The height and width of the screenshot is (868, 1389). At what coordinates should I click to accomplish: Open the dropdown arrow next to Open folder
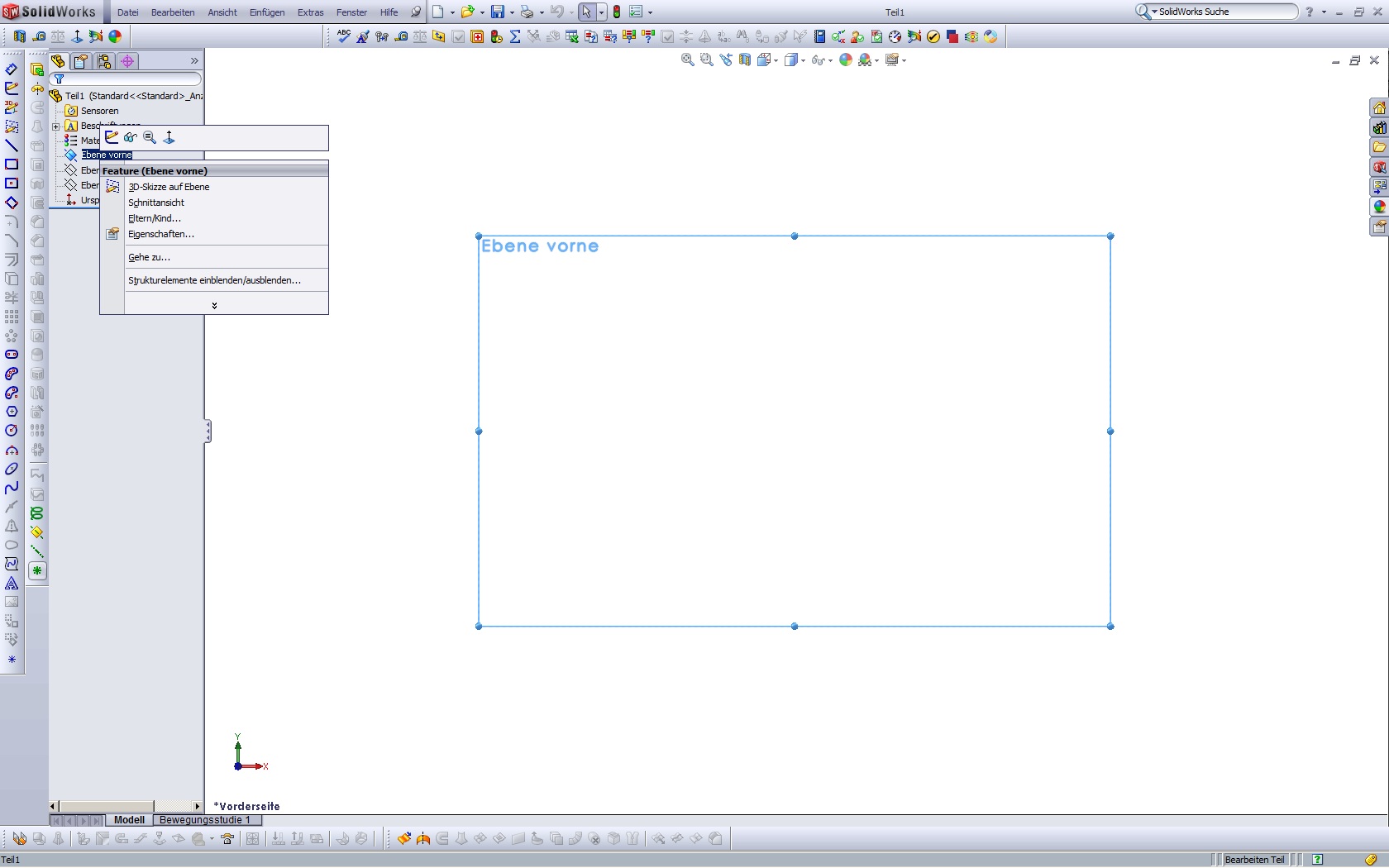pos(482,12)
